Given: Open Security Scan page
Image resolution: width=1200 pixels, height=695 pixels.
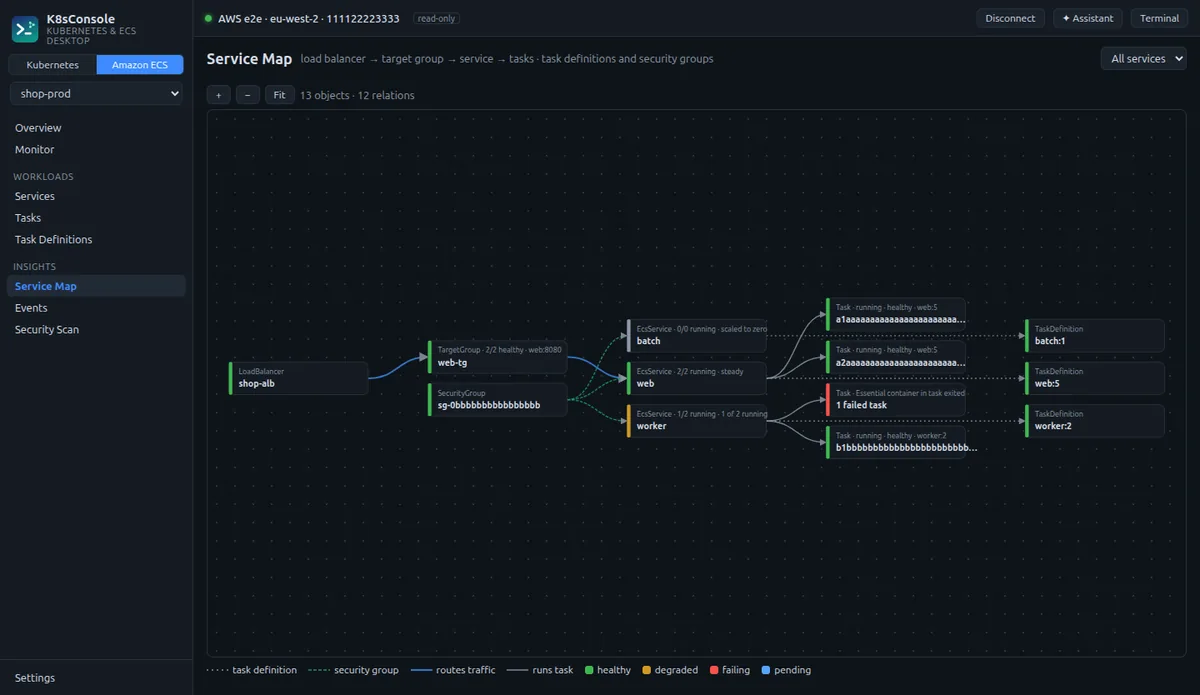Looking at the screenshot, I should pos(96,330).
